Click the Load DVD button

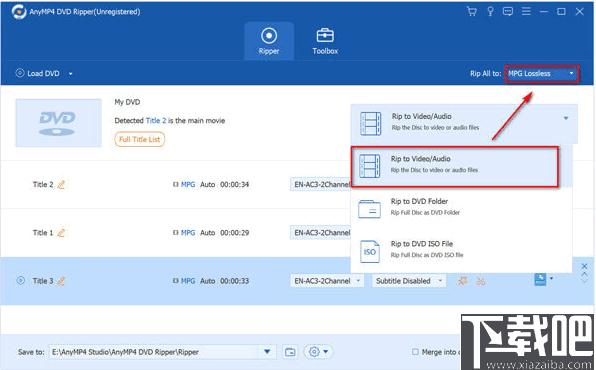(38, 73)
